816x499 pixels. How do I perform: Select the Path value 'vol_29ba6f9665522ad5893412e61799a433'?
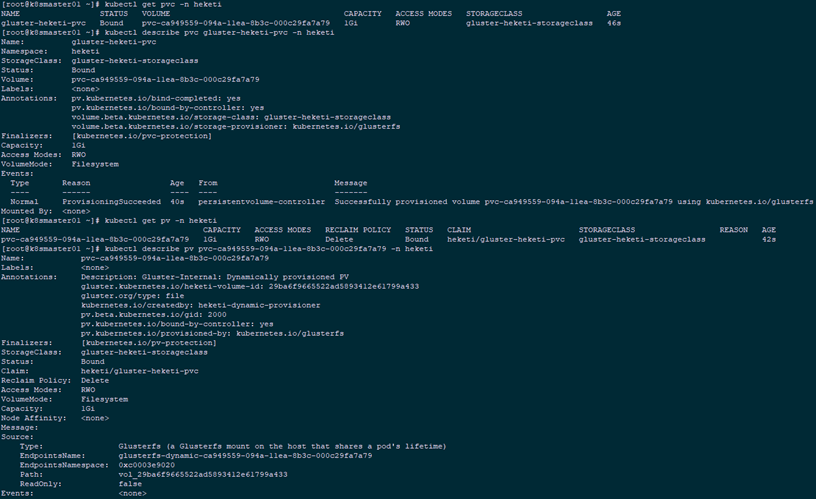203,474
